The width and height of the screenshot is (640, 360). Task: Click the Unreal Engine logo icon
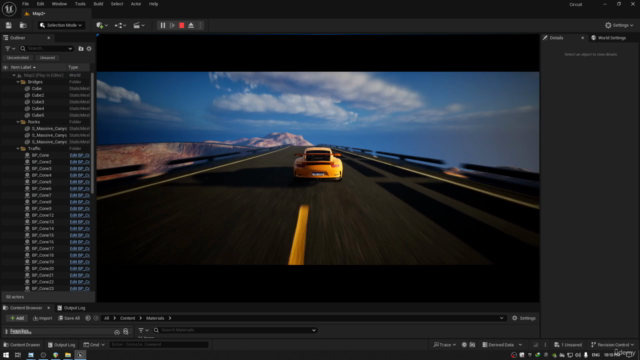coord(9,9)
